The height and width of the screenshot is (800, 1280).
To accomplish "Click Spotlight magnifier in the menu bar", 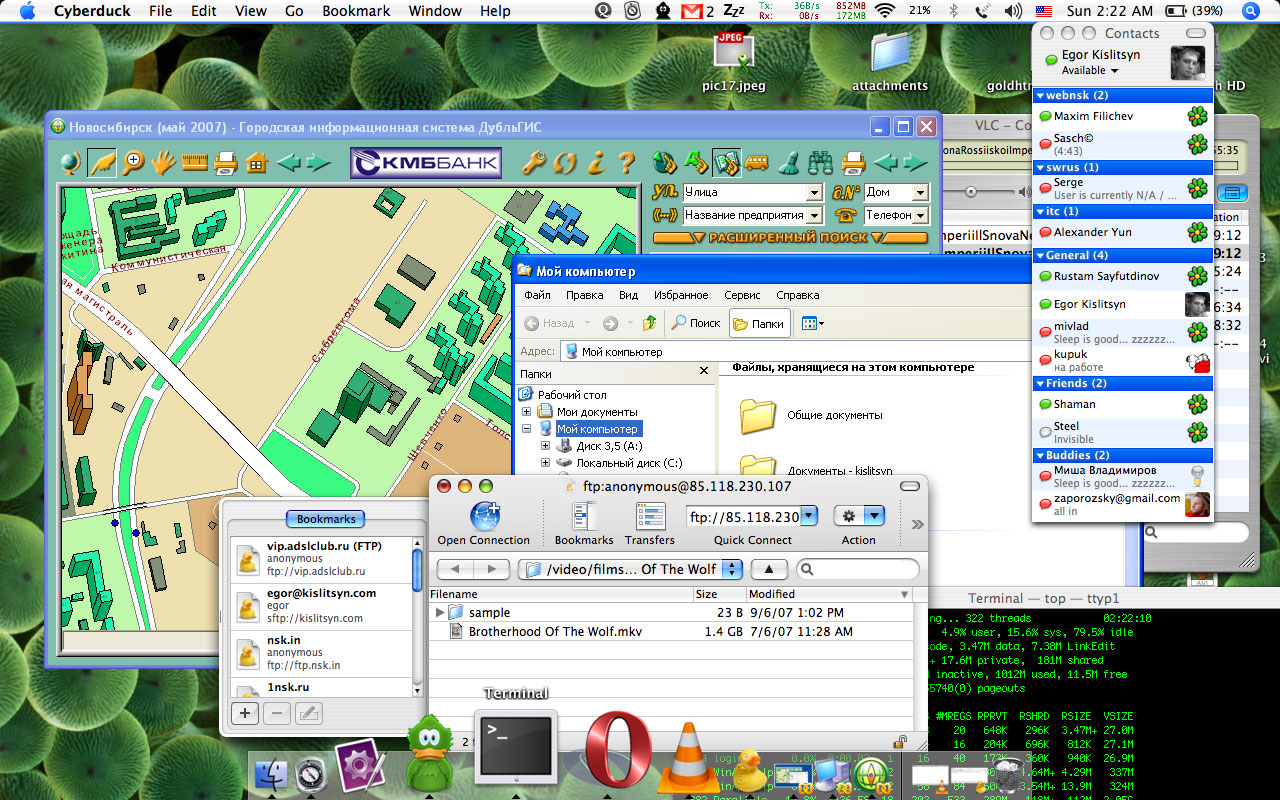I will (1251, 11).
